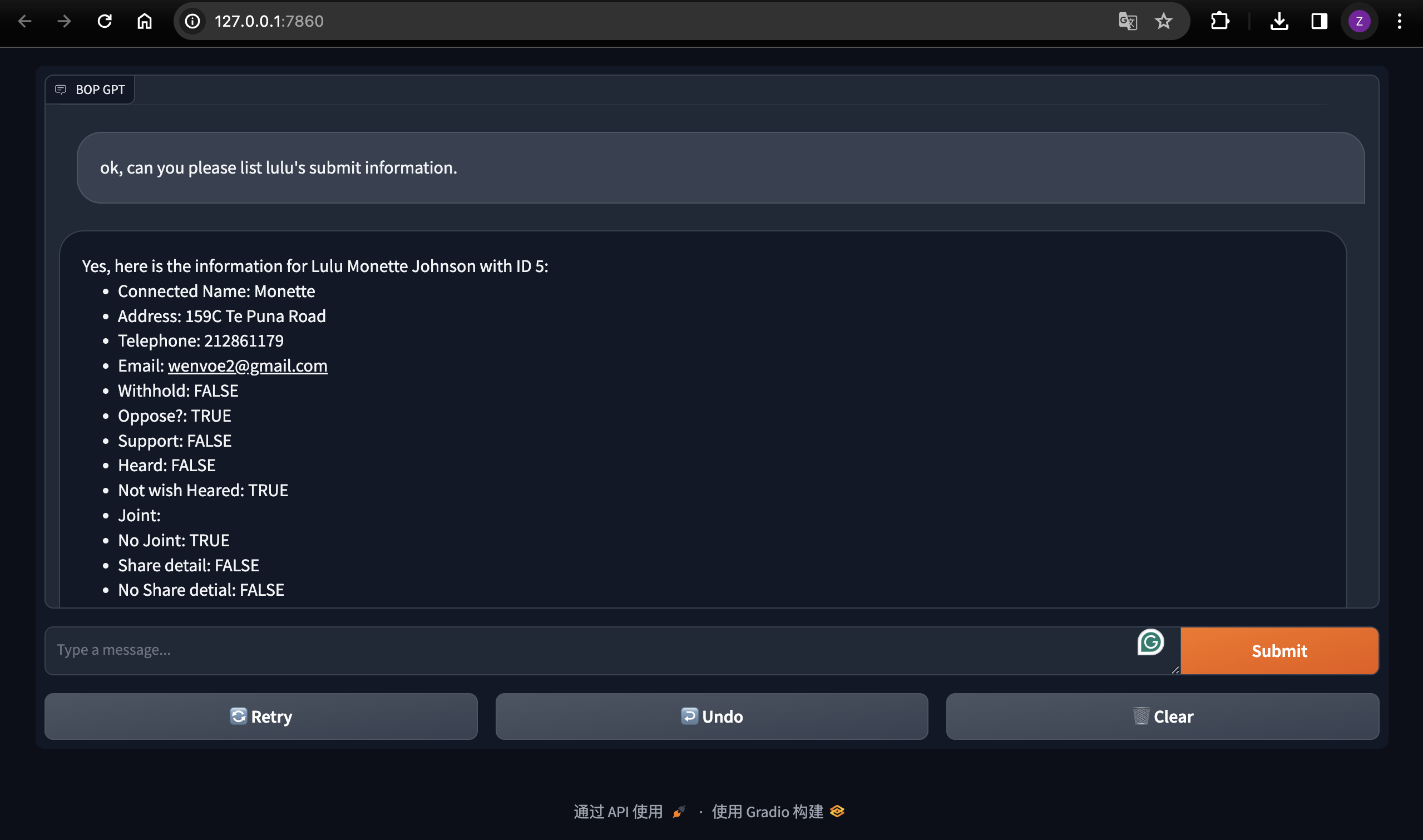Focus the Type a message input field
The image size is (1423, 840).
pos(589,650)
